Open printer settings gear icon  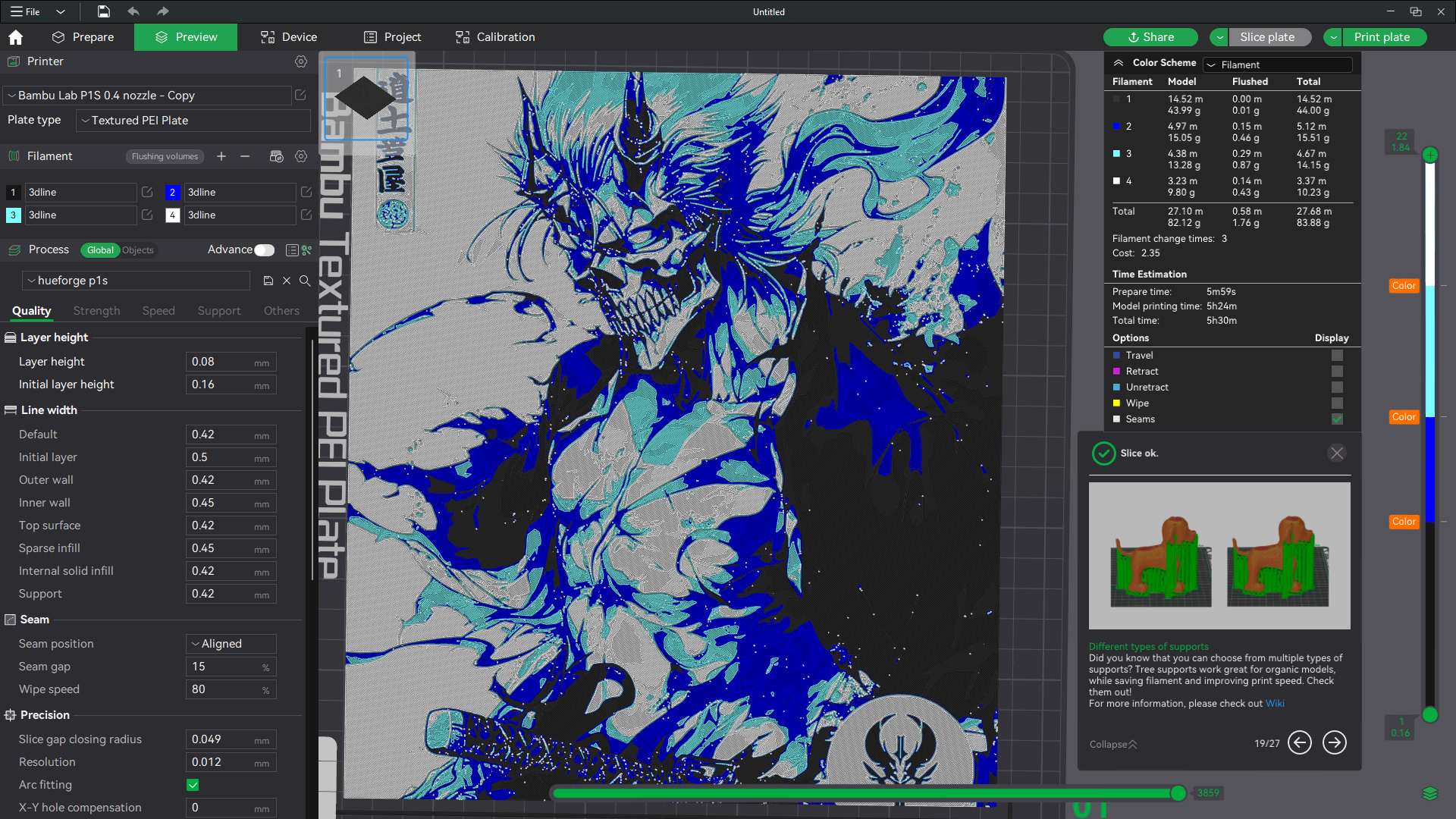click(301, 61)
